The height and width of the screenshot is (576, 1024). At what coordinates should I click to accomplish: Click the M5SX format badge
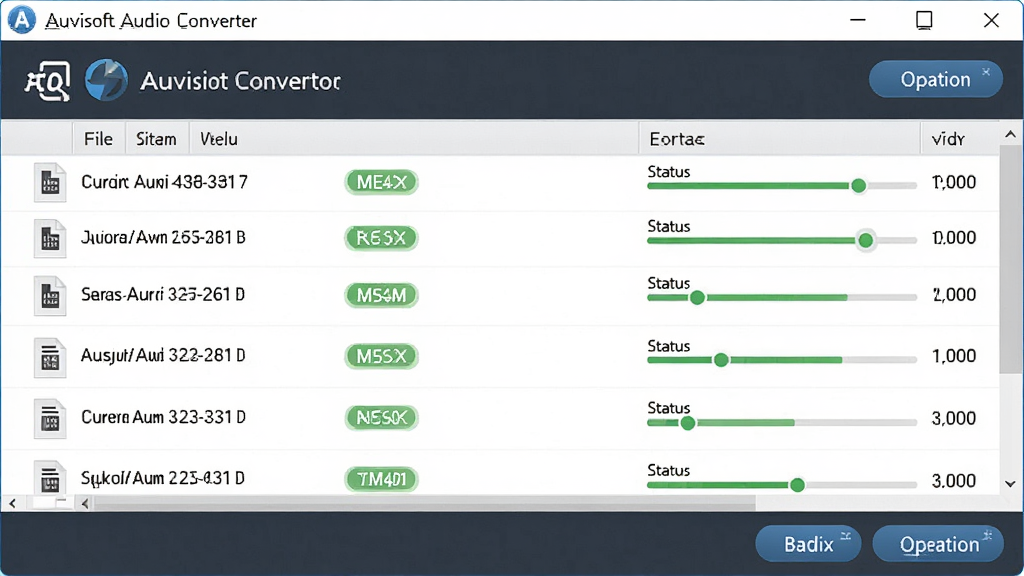click(x=381, y=356)
